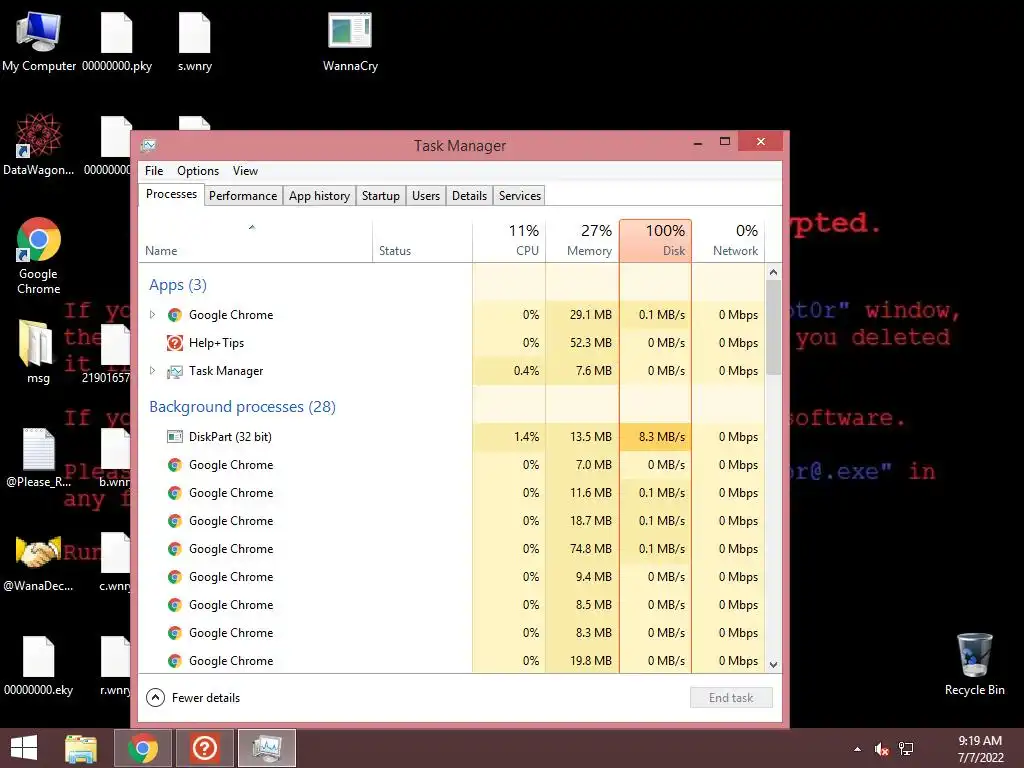The image size is (1024, 768).
Task: Click the Status column header
Action: 423,241
